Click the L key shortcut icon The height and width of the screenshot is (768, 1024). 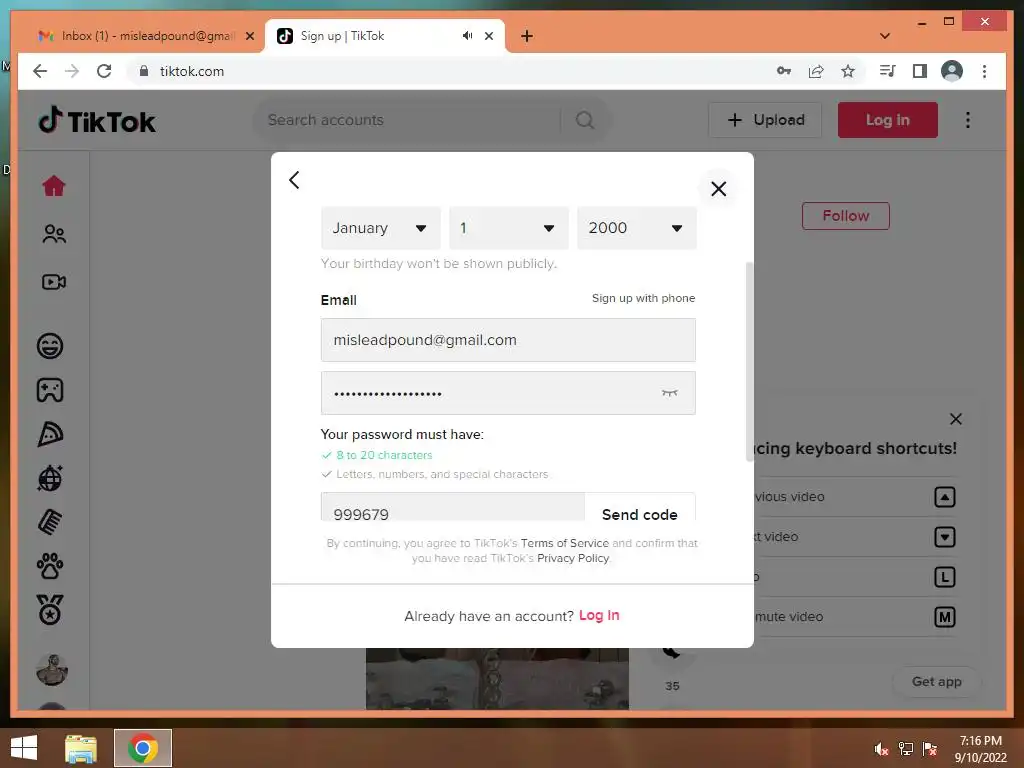[x=945, y=577]
